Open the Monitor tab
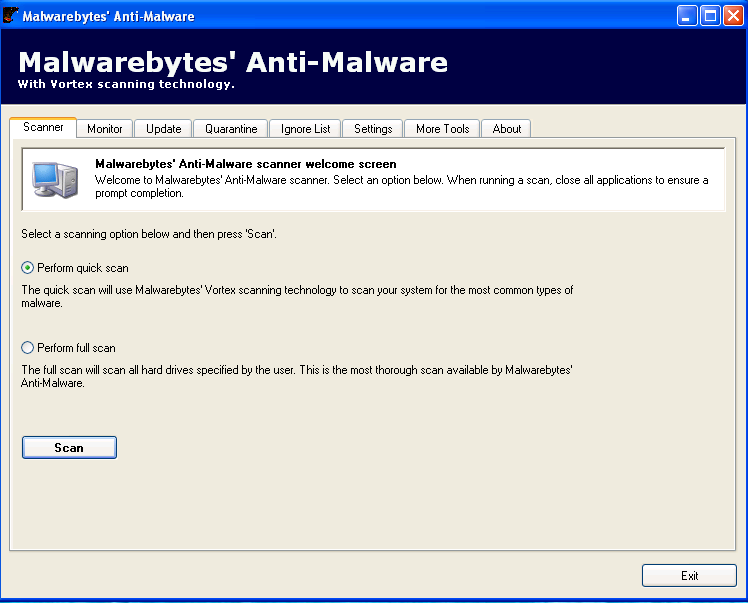This screenshot has width=748, height=603. click(x=104, y=129)
